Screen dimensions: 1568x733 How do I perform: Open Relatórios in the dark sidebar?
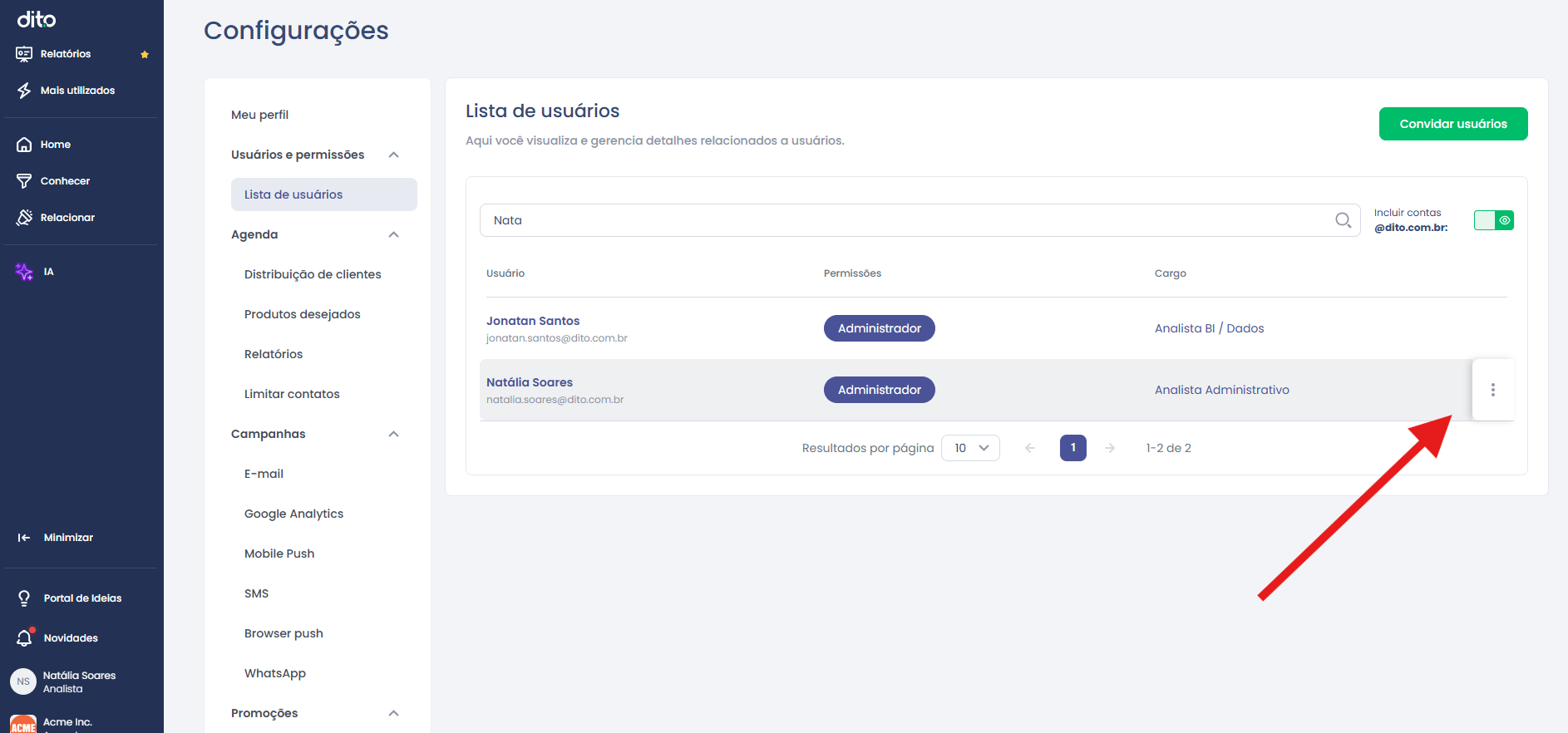pos(66,54)
